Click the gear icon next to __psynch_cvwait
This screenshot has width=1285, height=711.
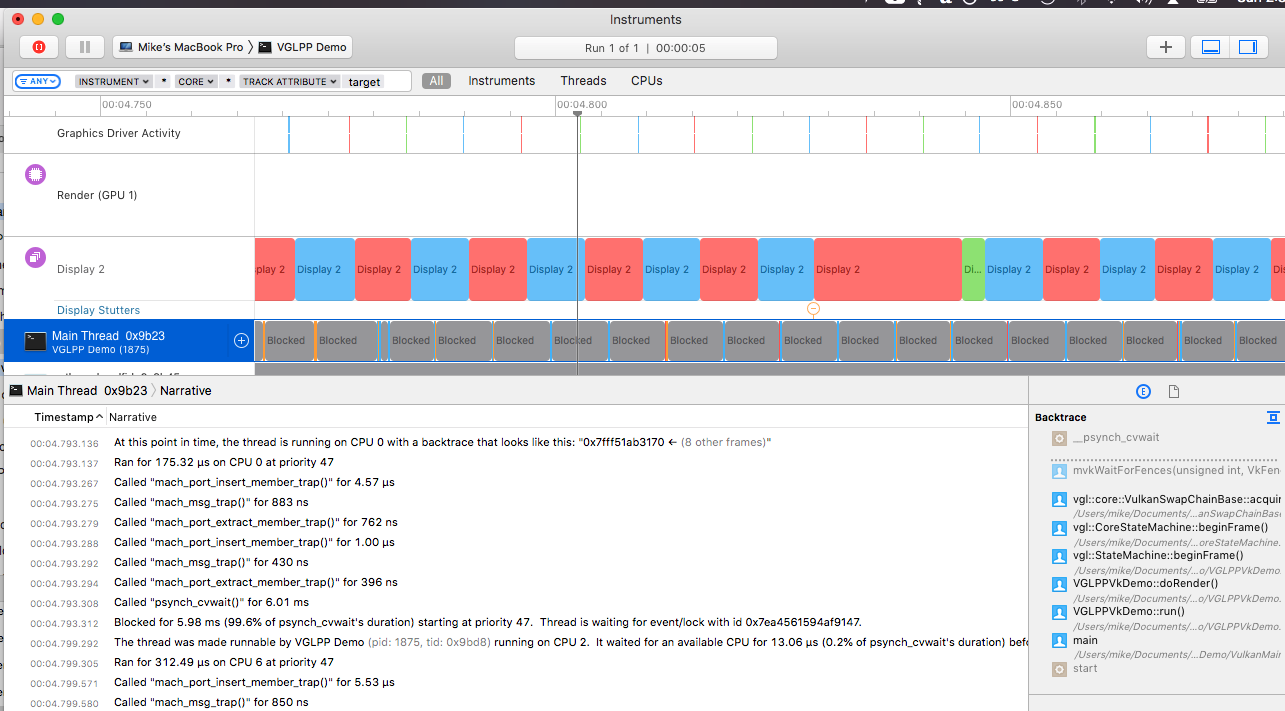click(1059, 438)
